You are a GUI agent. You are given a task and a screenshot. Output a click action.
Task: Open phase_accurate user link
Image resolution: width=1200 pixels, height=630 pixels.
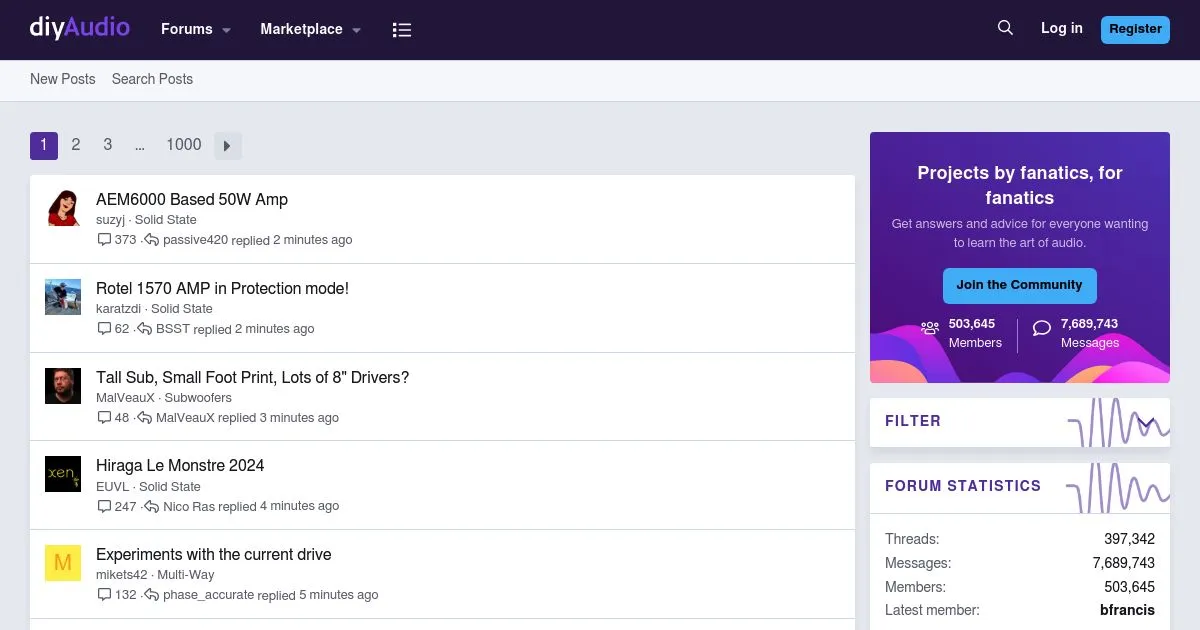click(208, 595)
